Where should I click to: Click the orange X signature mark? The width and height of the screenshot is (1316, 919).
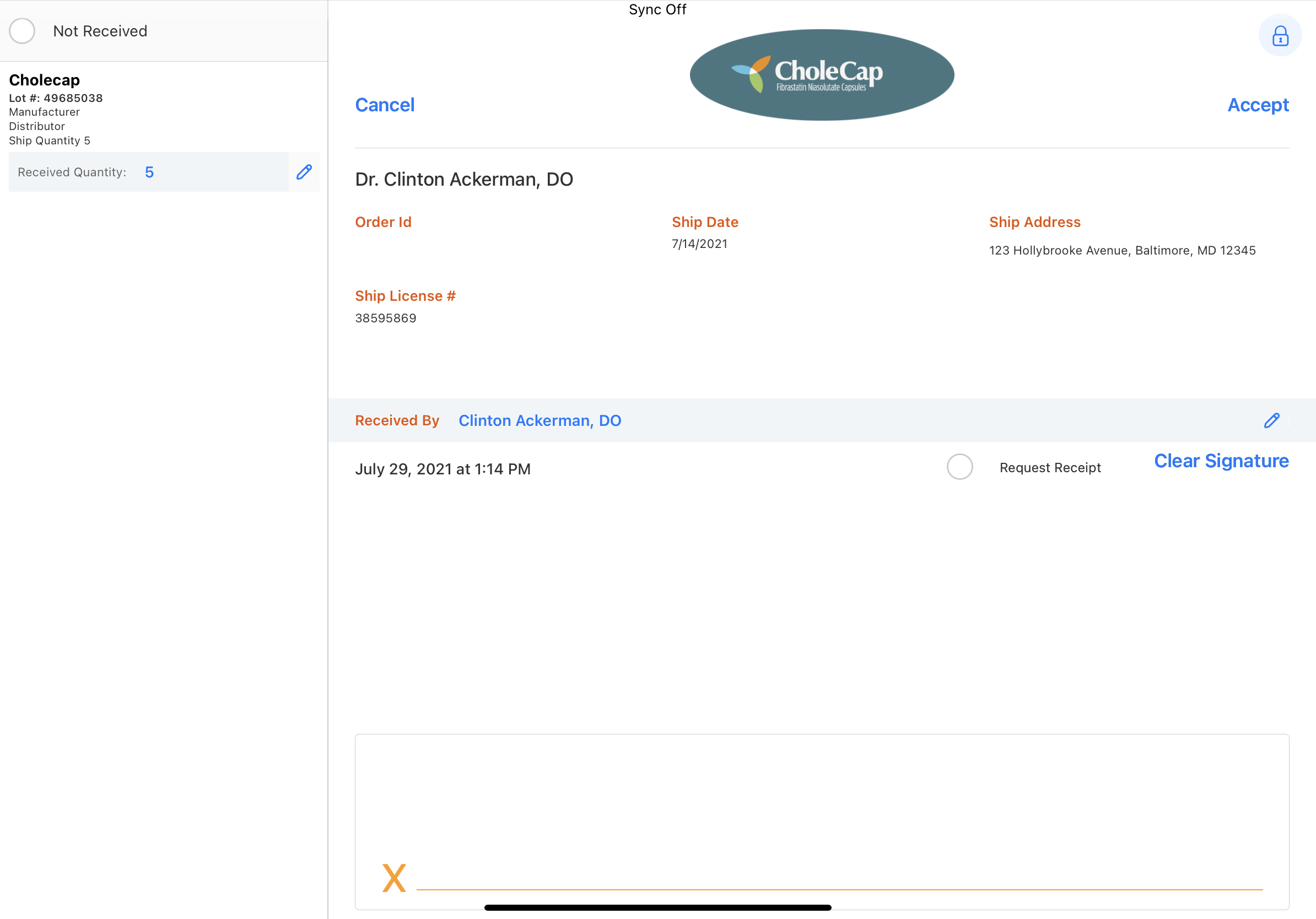tap(394, 878)
